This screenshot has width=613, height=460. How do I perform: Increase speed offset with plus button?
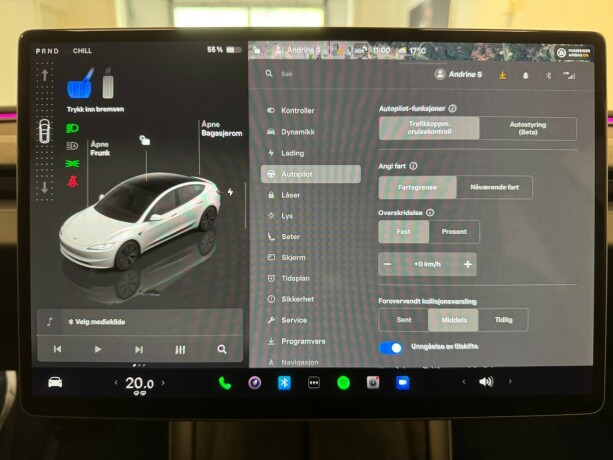click(x=468, y=265)
